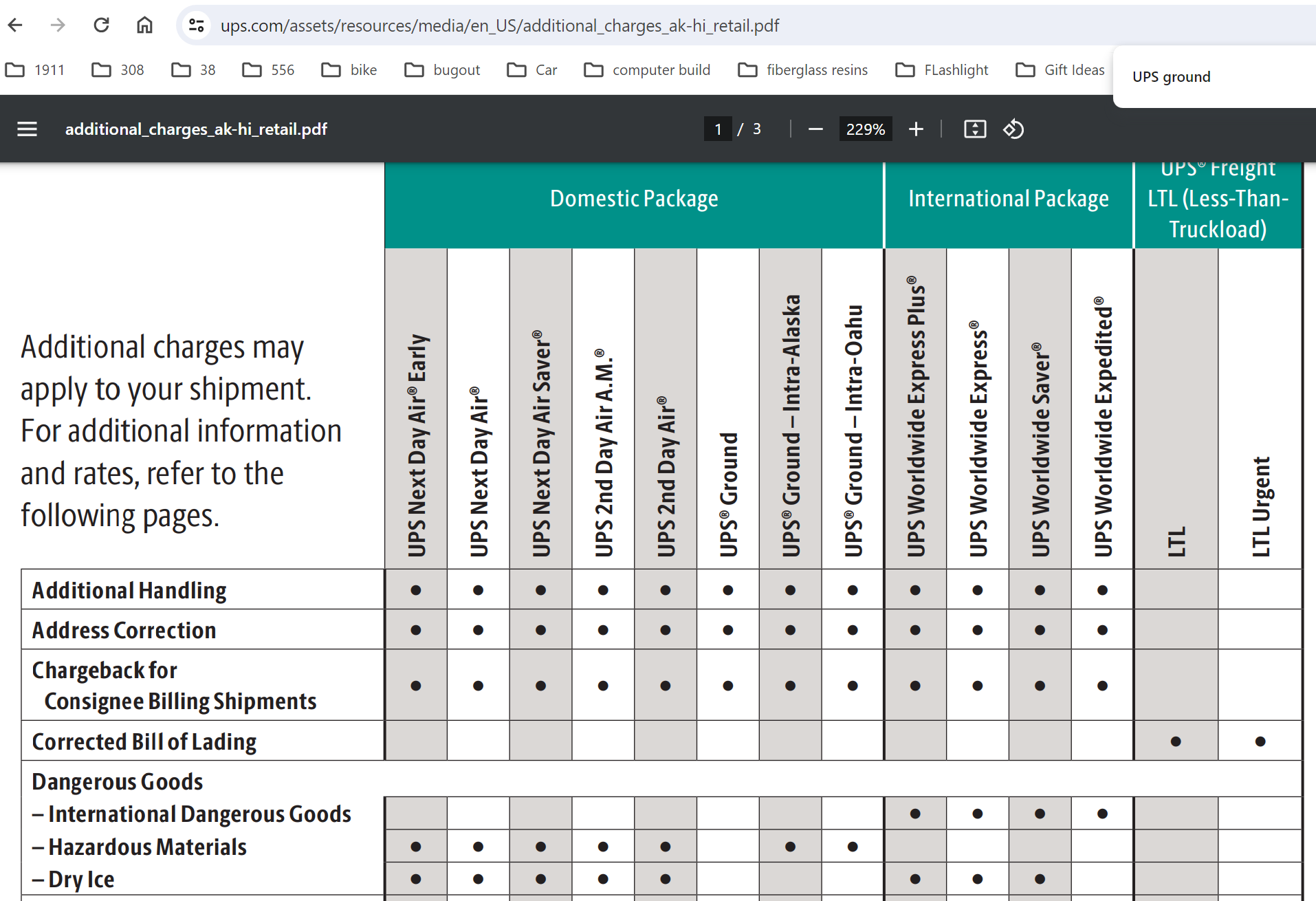
Task: Expand the computer build bookmarks folder
Action: click(x=647, y=69)
